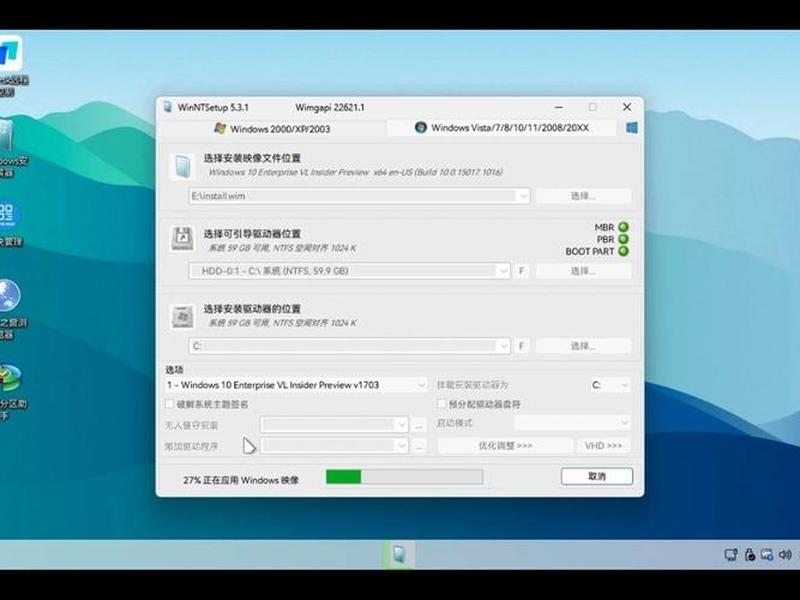Click the BOOT PART green status light

[623, 251]
